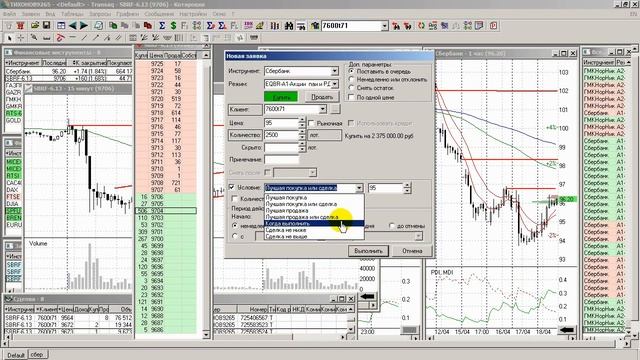Click the 'Количество' quantity button
The image size is (640, 360).
pos(244,135)
